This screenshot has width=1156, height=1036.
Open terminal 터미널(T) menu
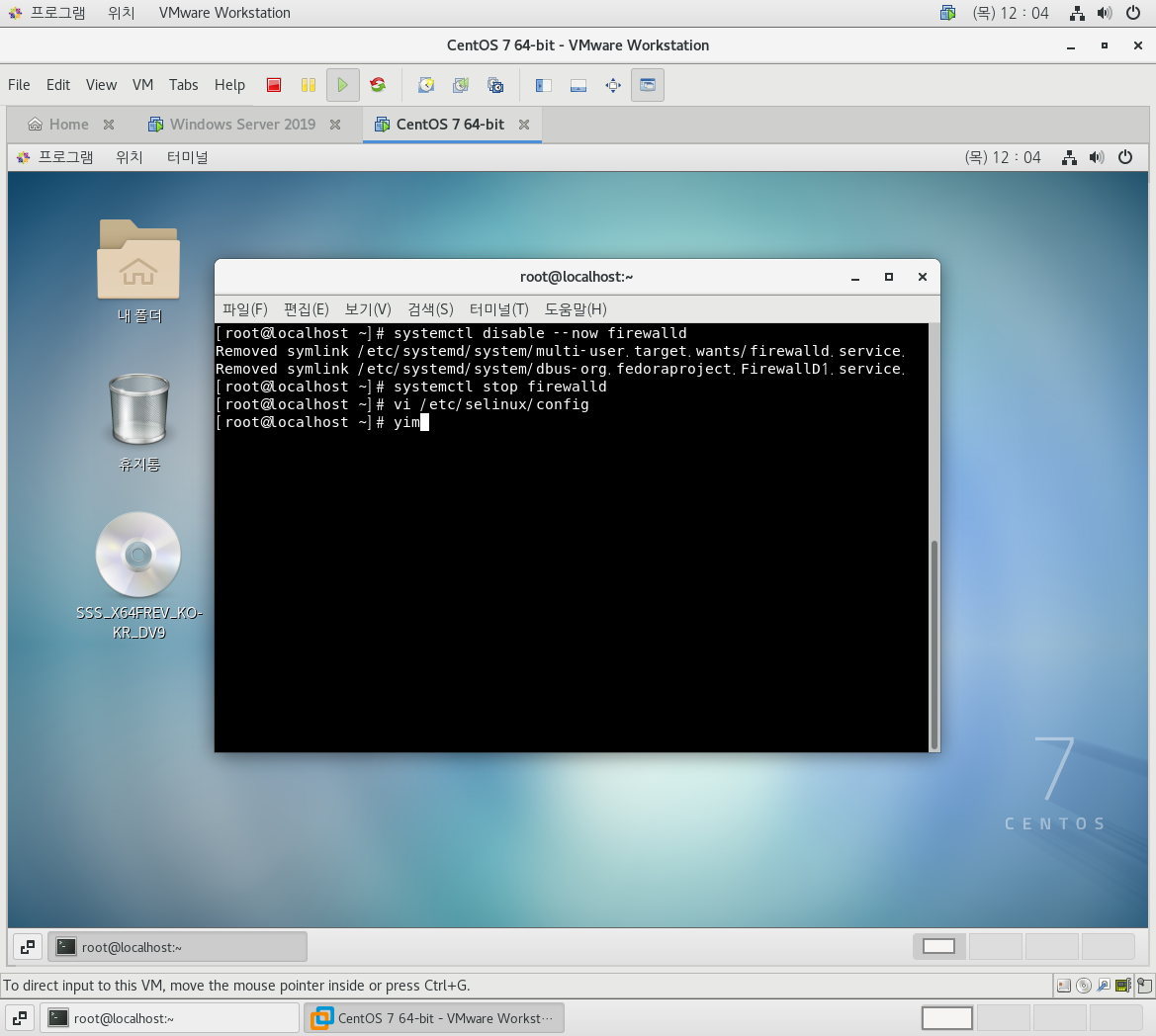[499, 309]
